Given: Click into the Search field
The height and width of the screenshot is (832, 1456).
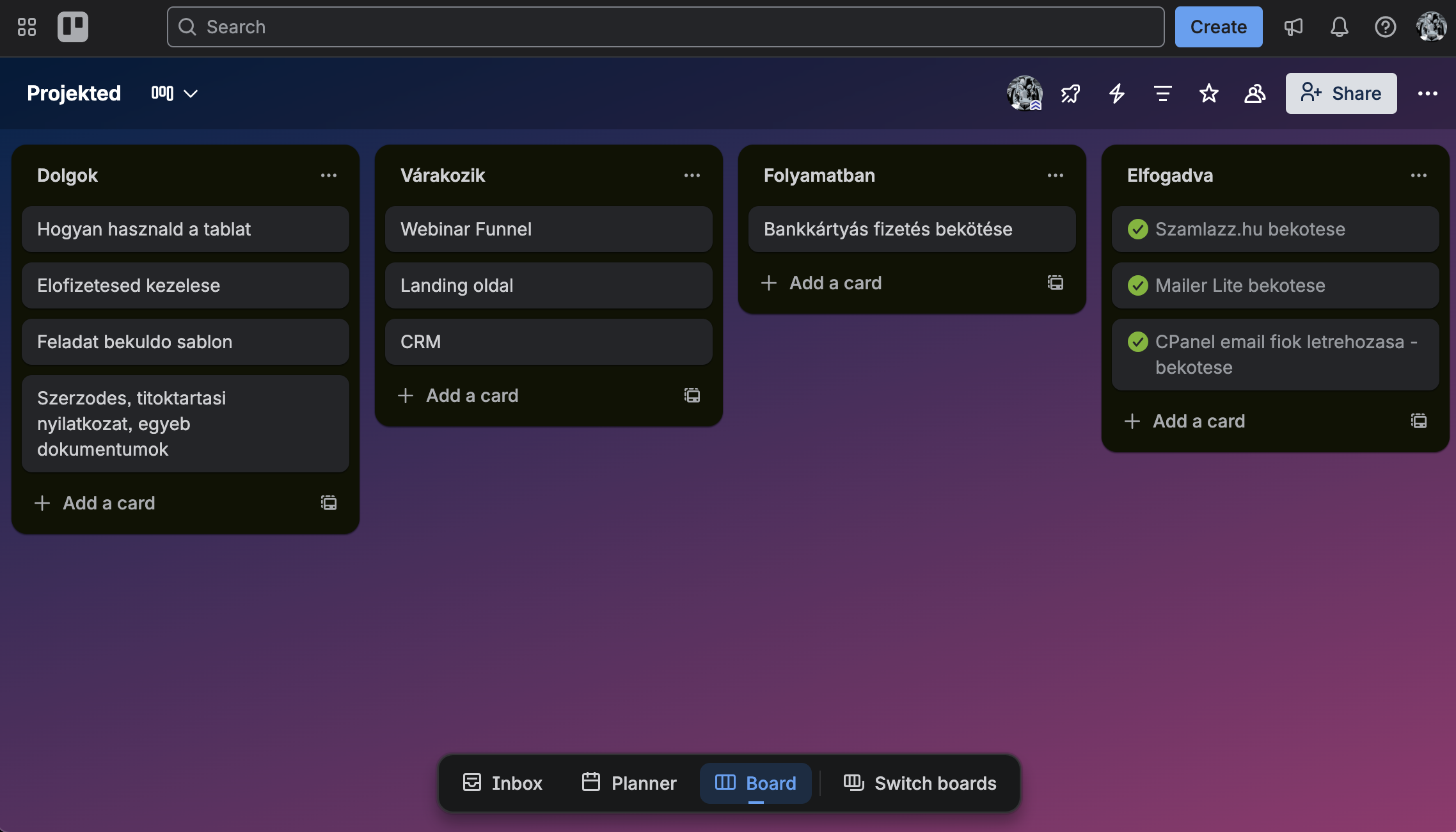Looking at the screenshot, I should pos(665,27).
